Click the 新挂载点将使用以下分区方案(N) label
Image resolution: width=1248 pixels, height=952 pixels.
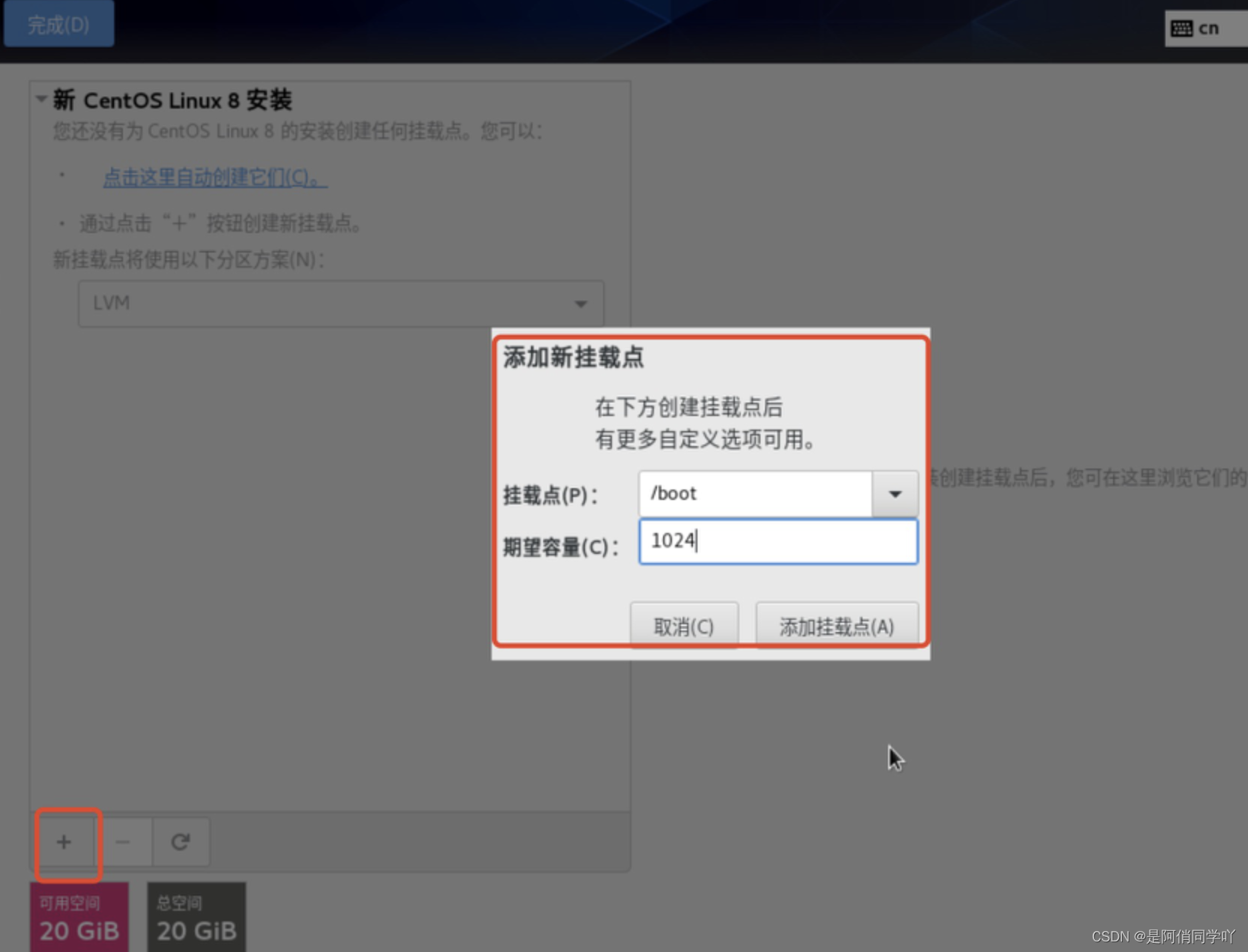point(189,260)
